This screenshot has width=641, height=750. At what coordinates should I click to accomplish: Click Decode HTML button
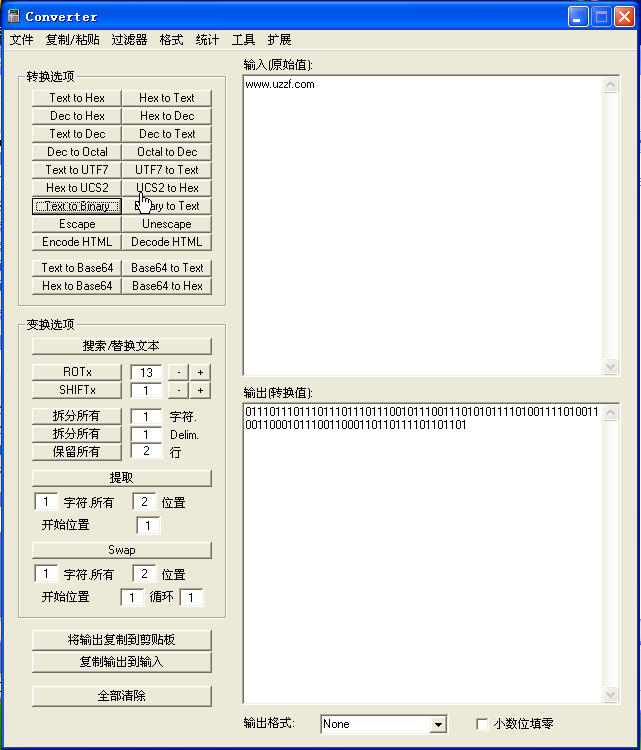coord(167,242)
